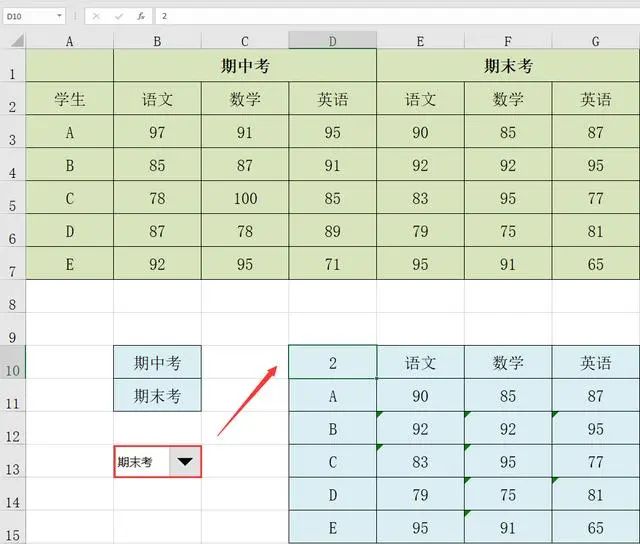Viewport: 640px width, 544px height.
Task: Select row 8 header
Action: pos(13,296)
